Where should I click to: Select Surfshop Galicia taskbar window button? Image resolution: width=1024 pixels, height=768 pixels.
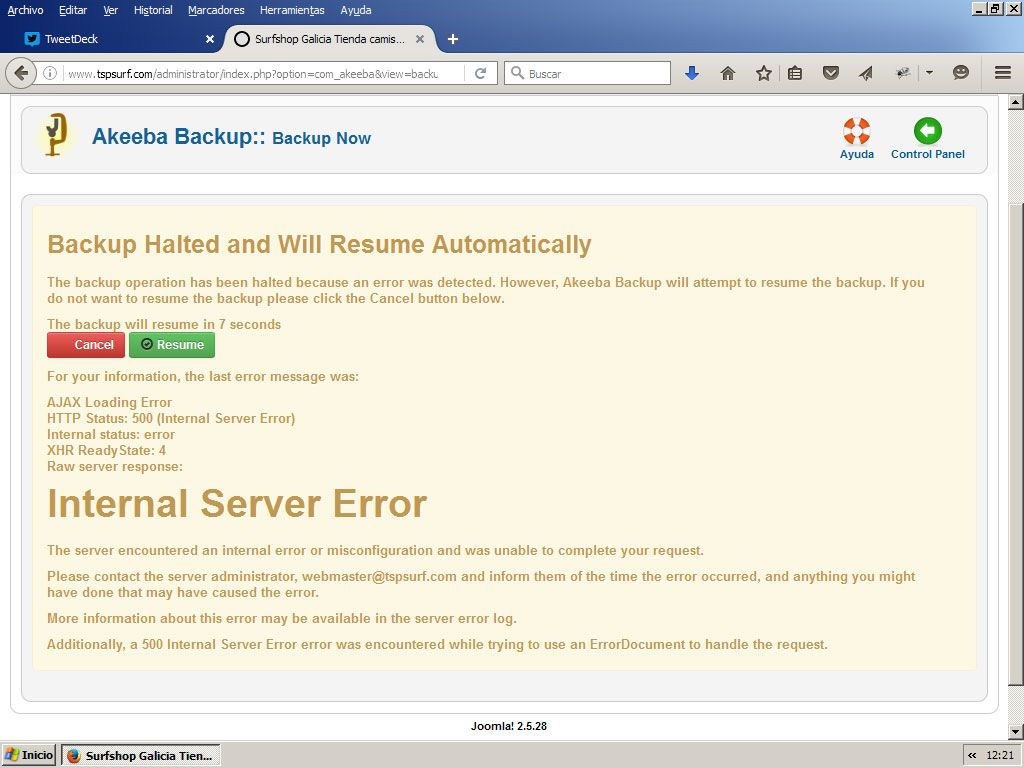click(x=141, y=756)
